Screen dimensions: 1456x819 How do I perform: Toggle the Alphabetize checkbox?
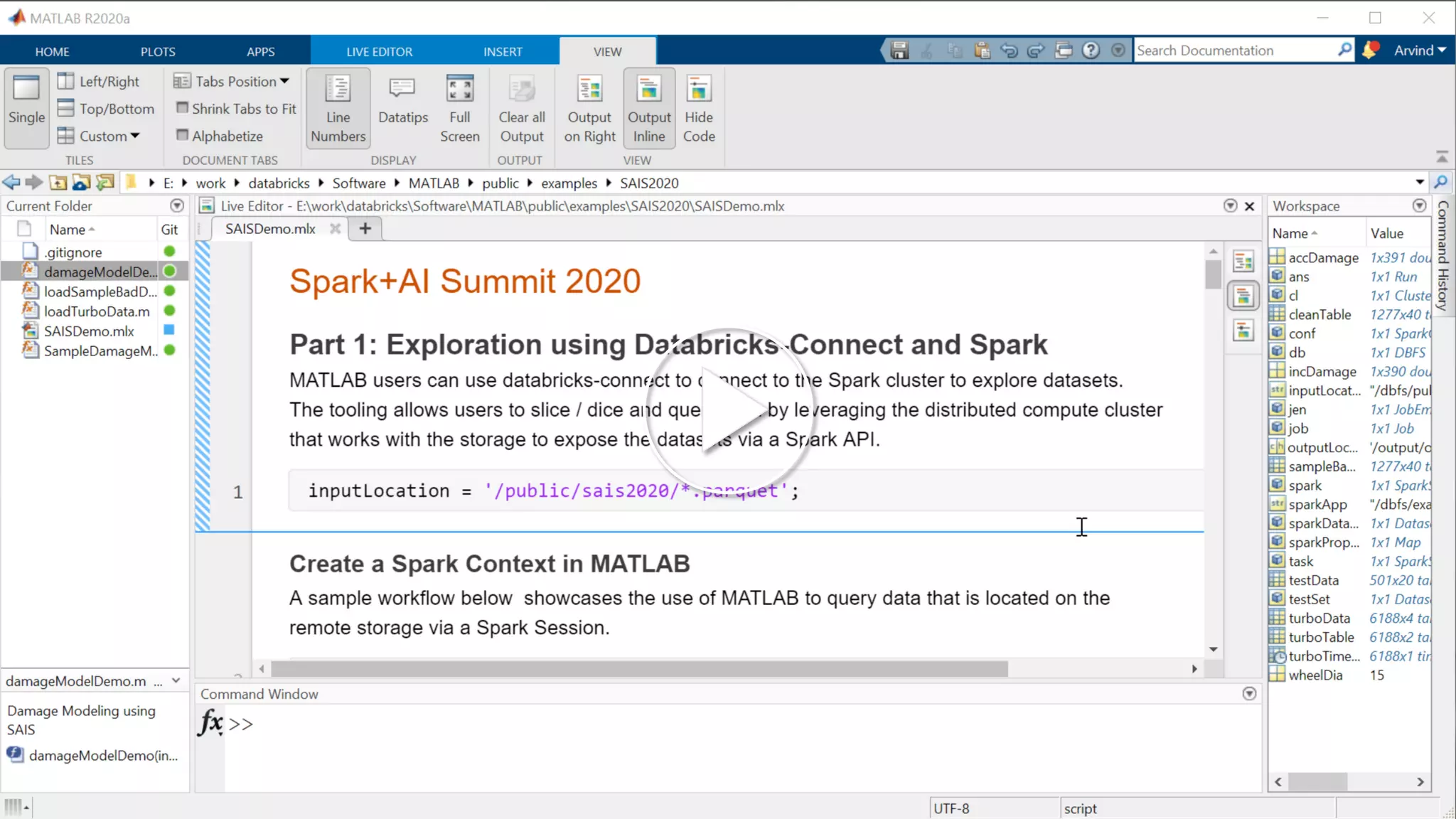183,135
